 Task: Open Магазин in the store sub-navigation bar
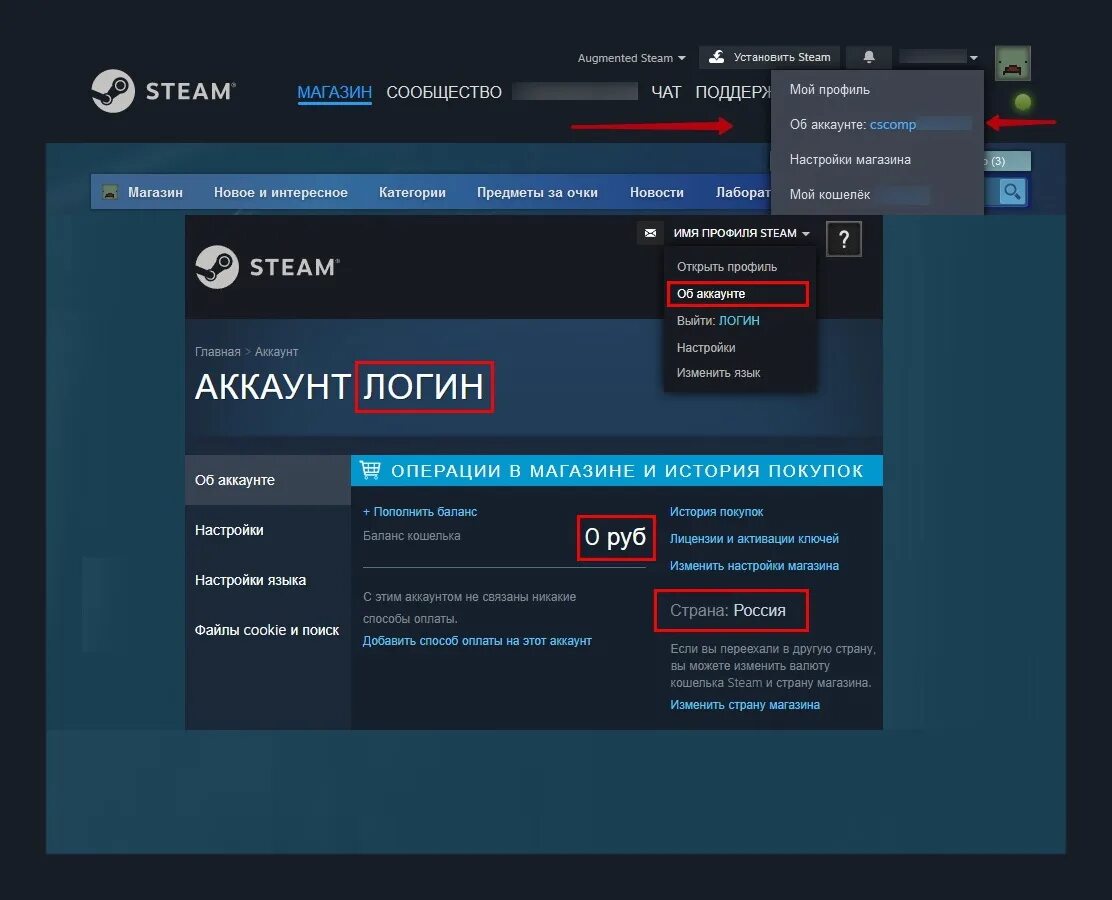155,192
